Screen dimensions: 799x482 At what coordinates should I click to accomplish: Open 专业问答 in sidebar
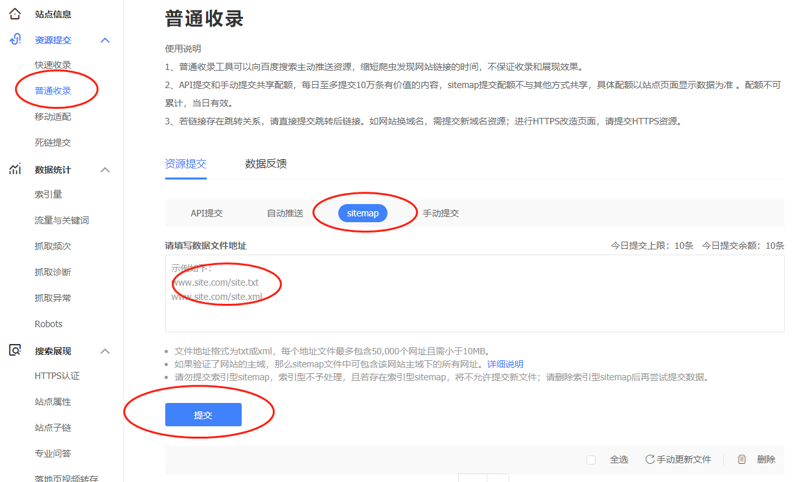[x=53, y=453]
